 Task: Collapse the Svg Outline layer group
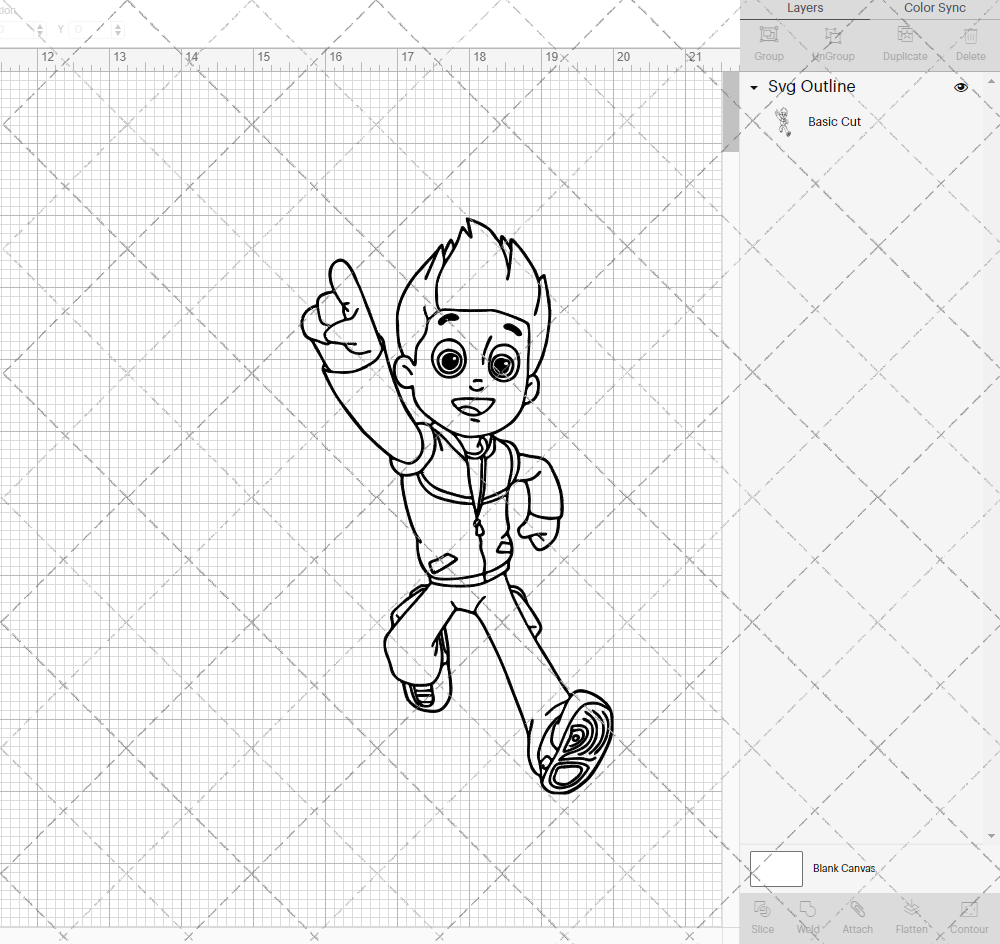pyautogui.click(x=753, y=87)
